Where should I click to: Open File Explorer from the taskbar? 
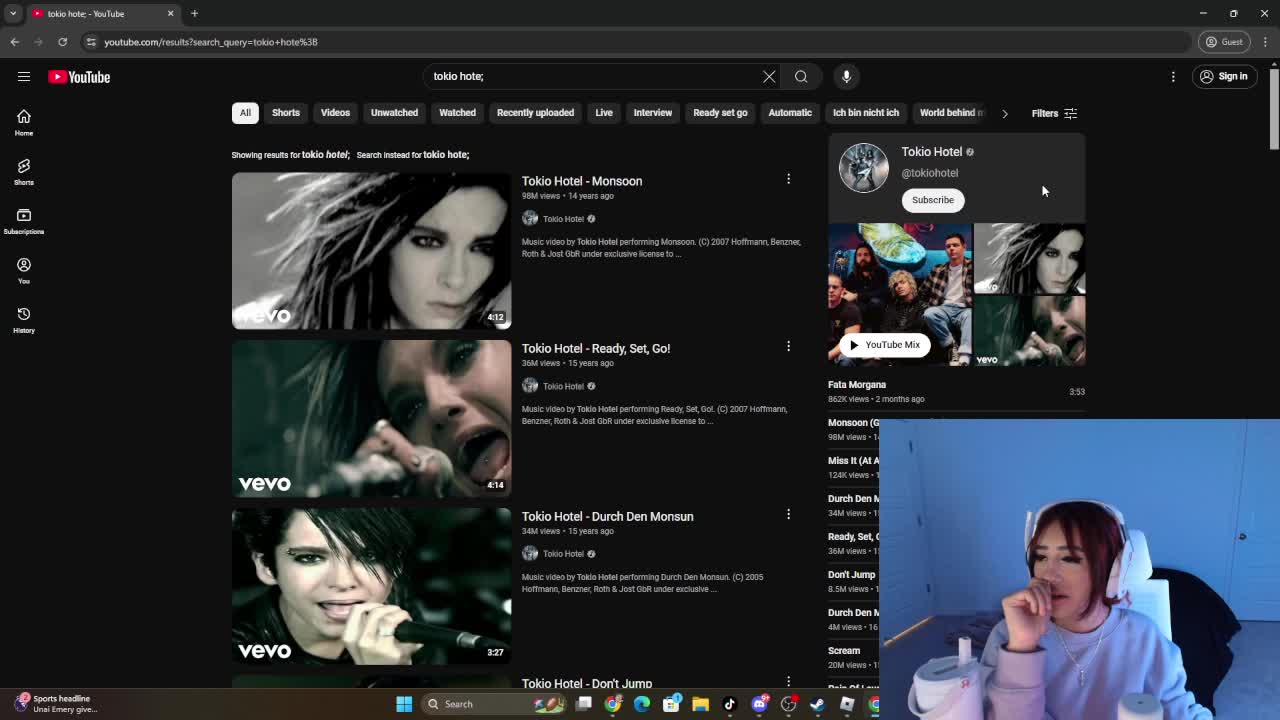[700, 704]
